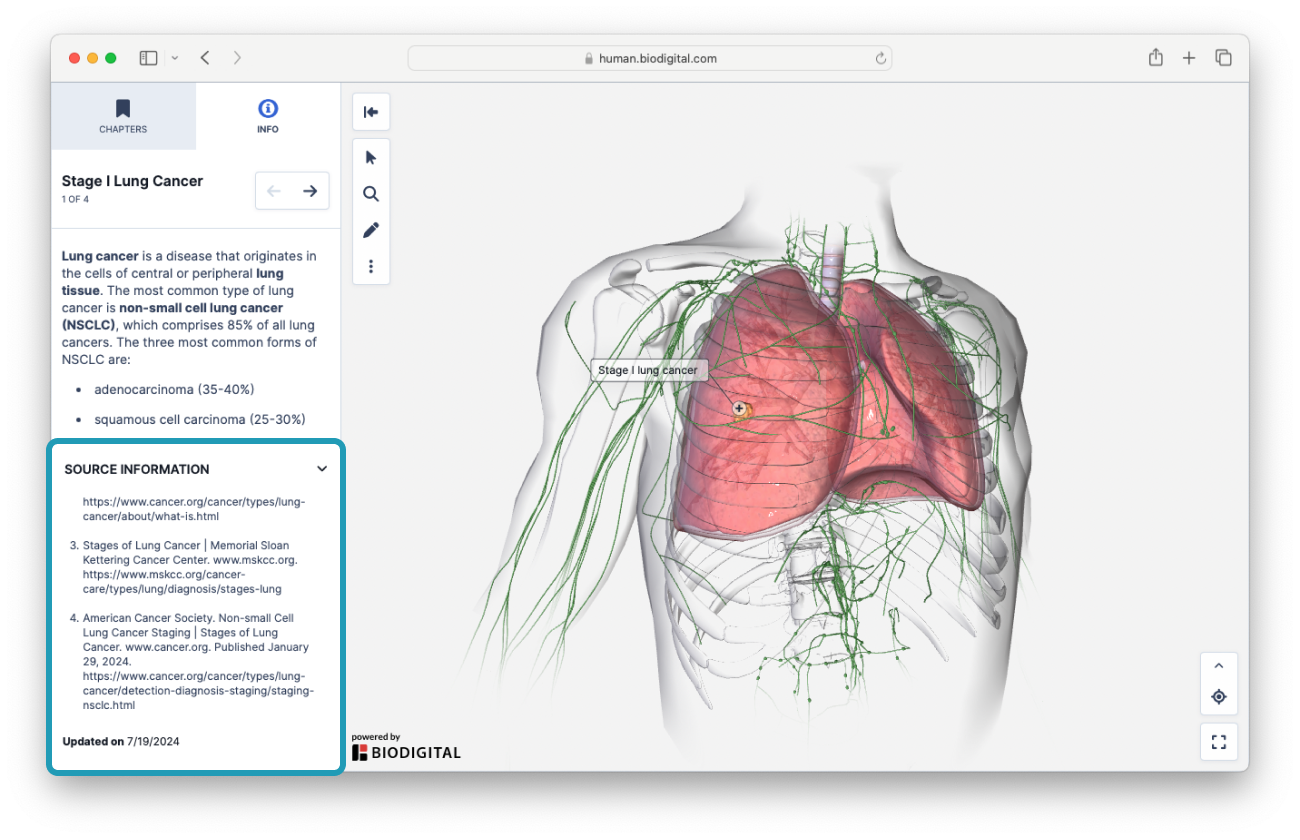Click the tumor hotspot marker on lung
The image size is (1300, 840).
pyautogui.click(x=739, y=408)
